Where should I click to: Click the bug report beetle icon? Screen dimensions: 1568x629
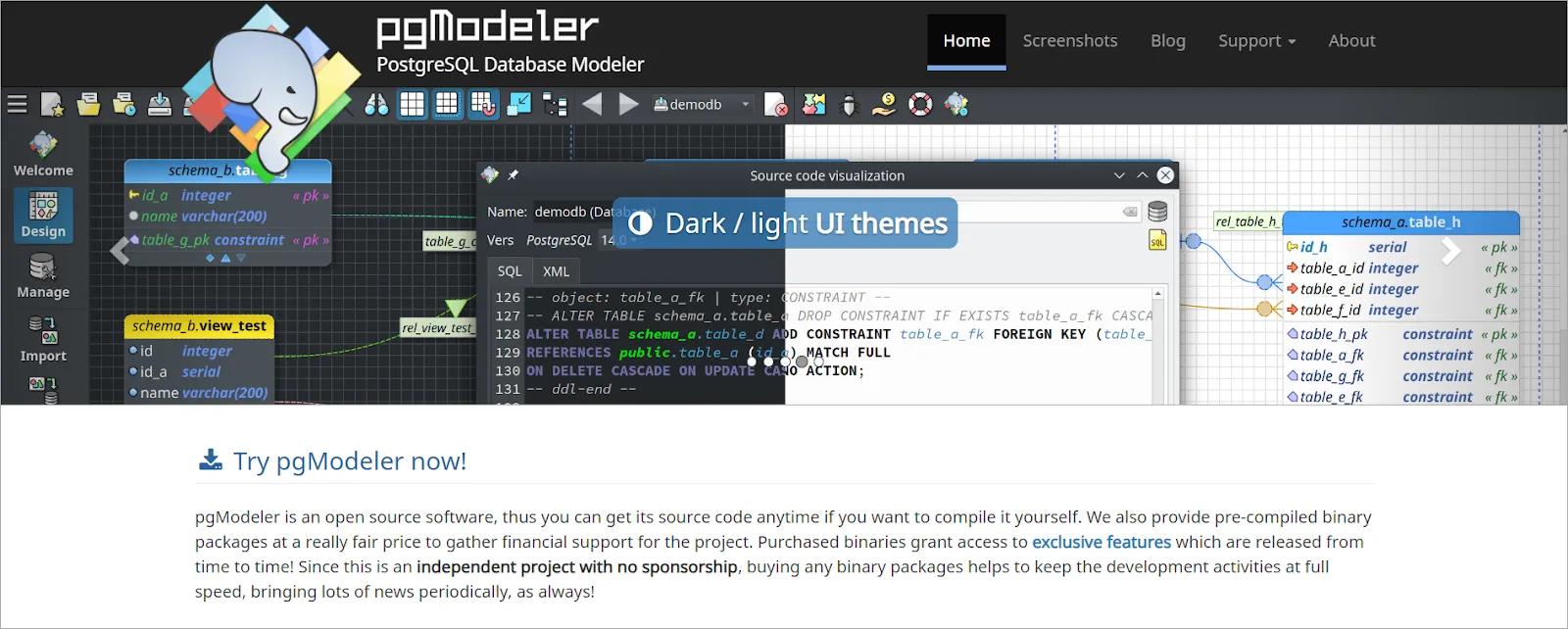click(849, 104)
